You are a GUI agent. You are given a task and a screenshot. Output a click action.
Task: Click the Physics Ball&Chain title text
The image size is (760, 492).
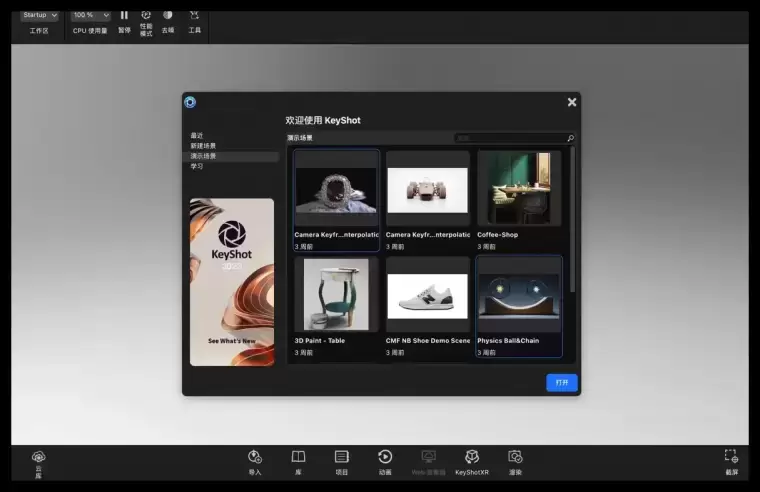click(x=508, y=341)
